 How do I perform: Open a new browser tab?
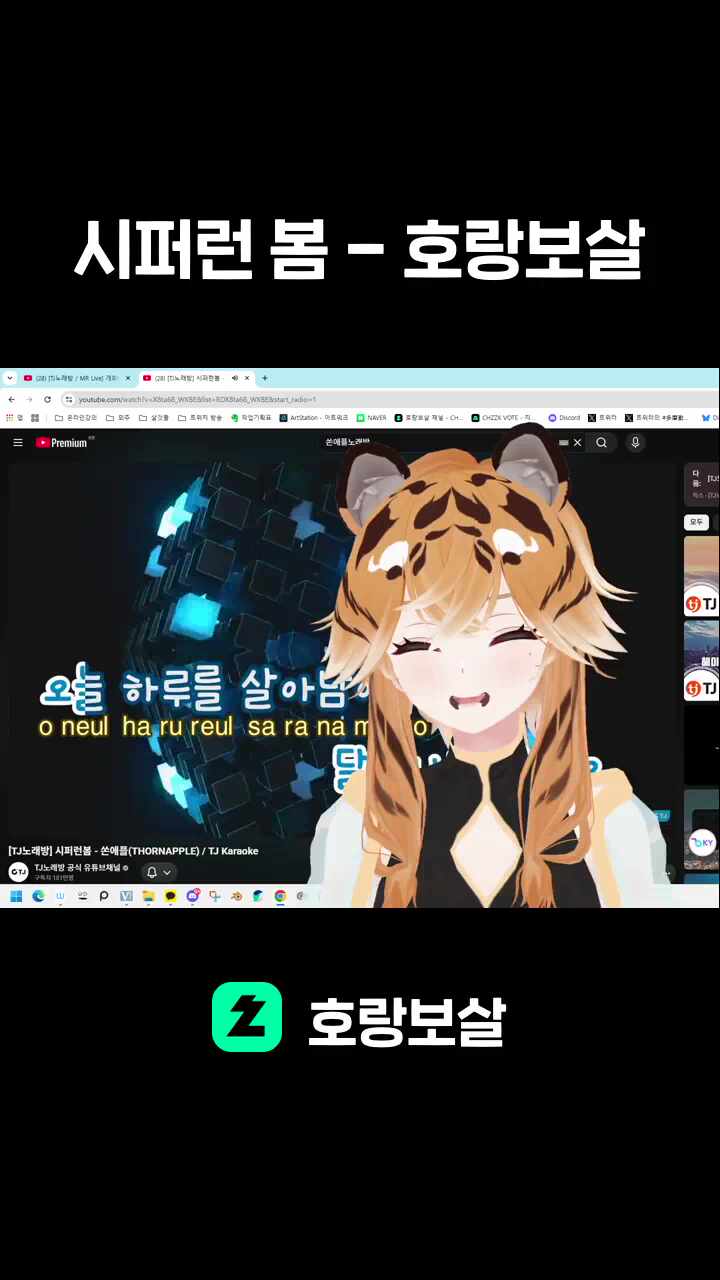click(265, 378)
